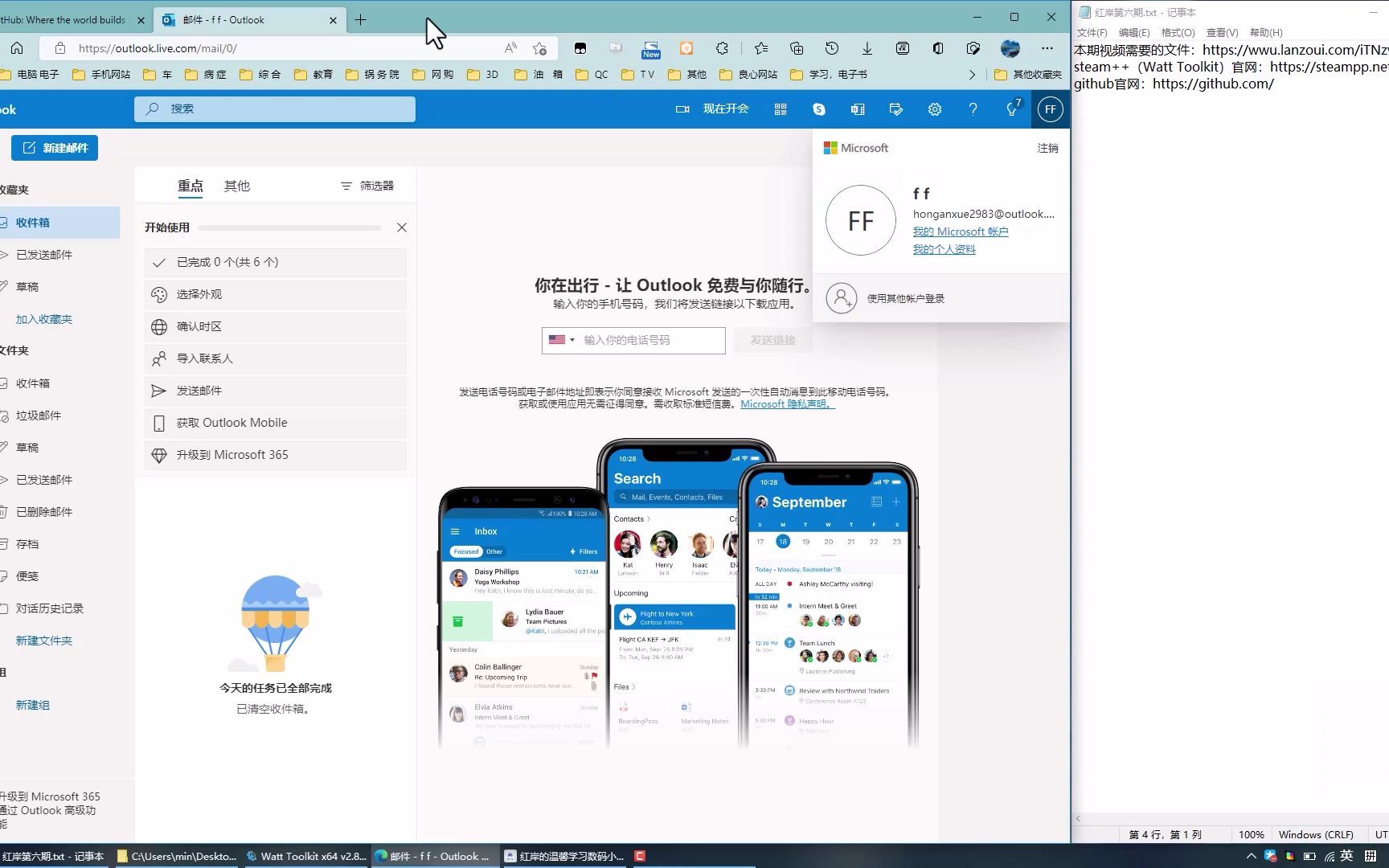This screenshot has height=868, width=1389.
Task: Click browser home button
Action: [16, 48]
